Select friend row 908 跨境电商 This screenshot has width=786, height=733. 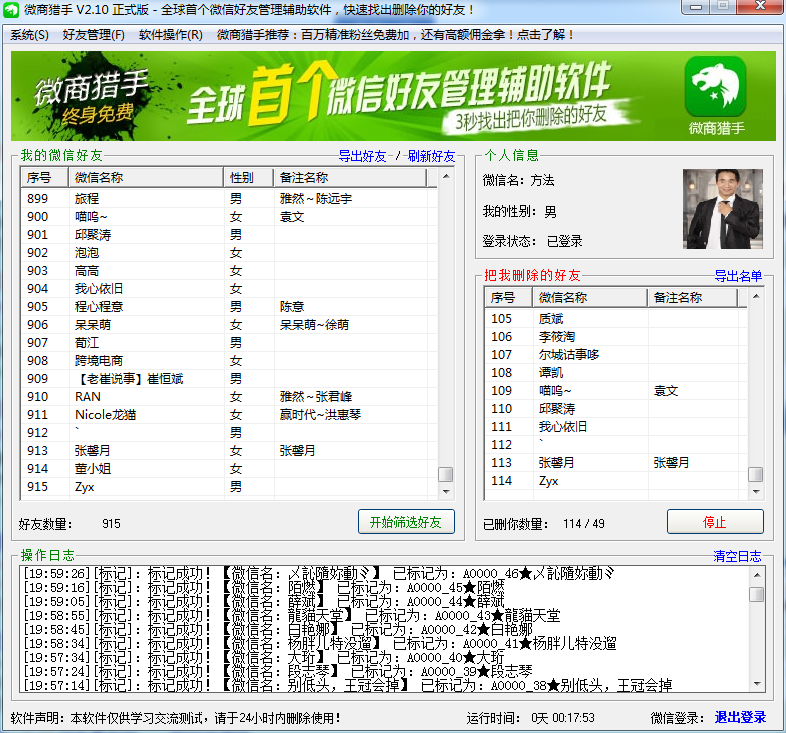(229, 361)
